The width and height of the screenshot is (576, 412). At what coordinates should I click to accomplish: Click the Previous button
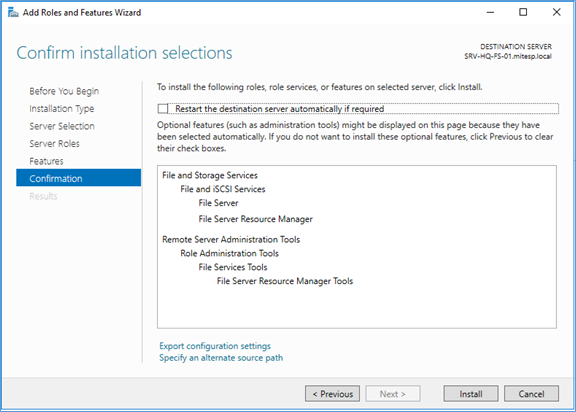tap(332, 394)
